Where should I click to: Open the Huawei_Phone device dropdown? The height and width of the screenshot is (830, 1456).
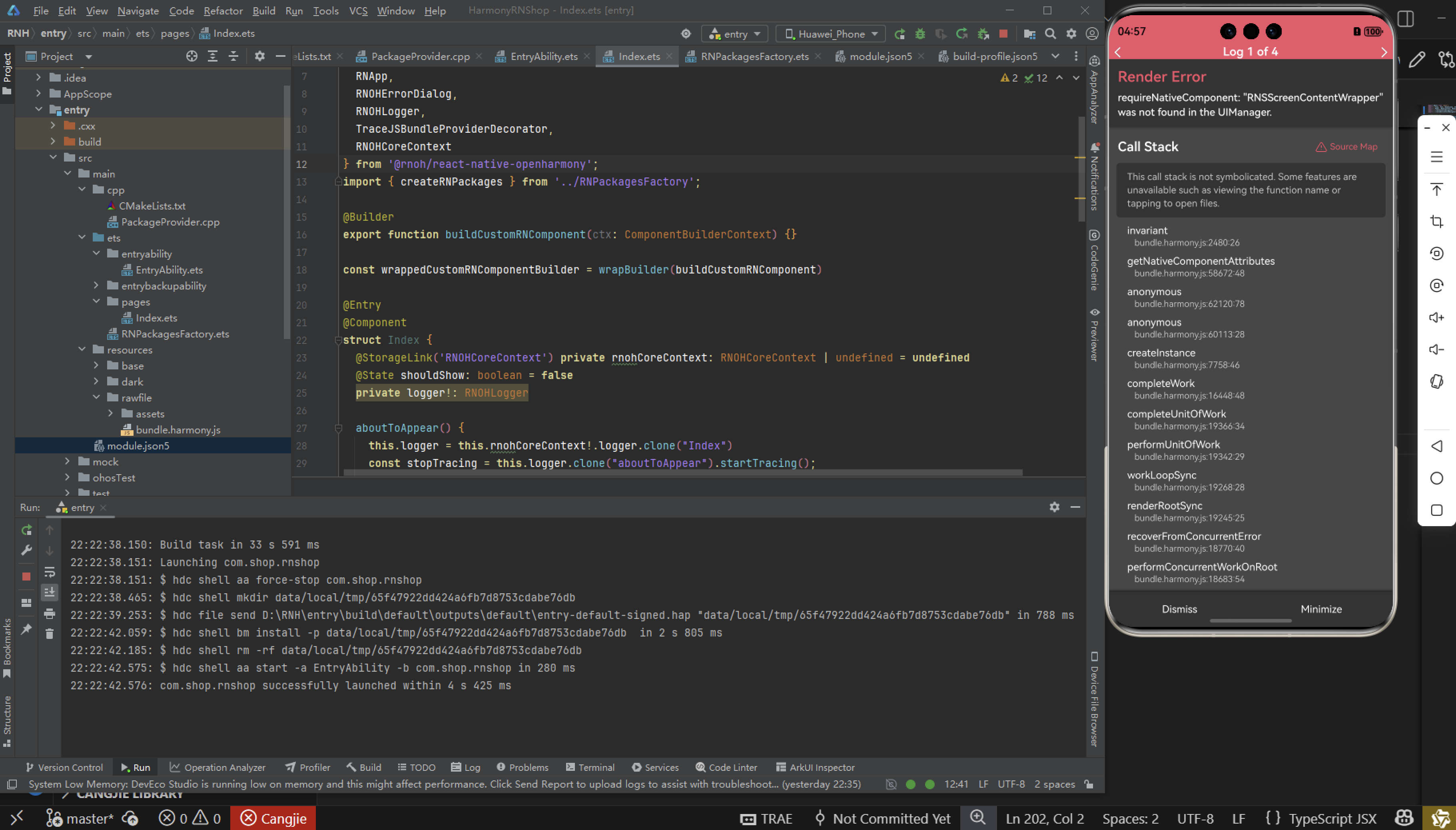point(831,34)
